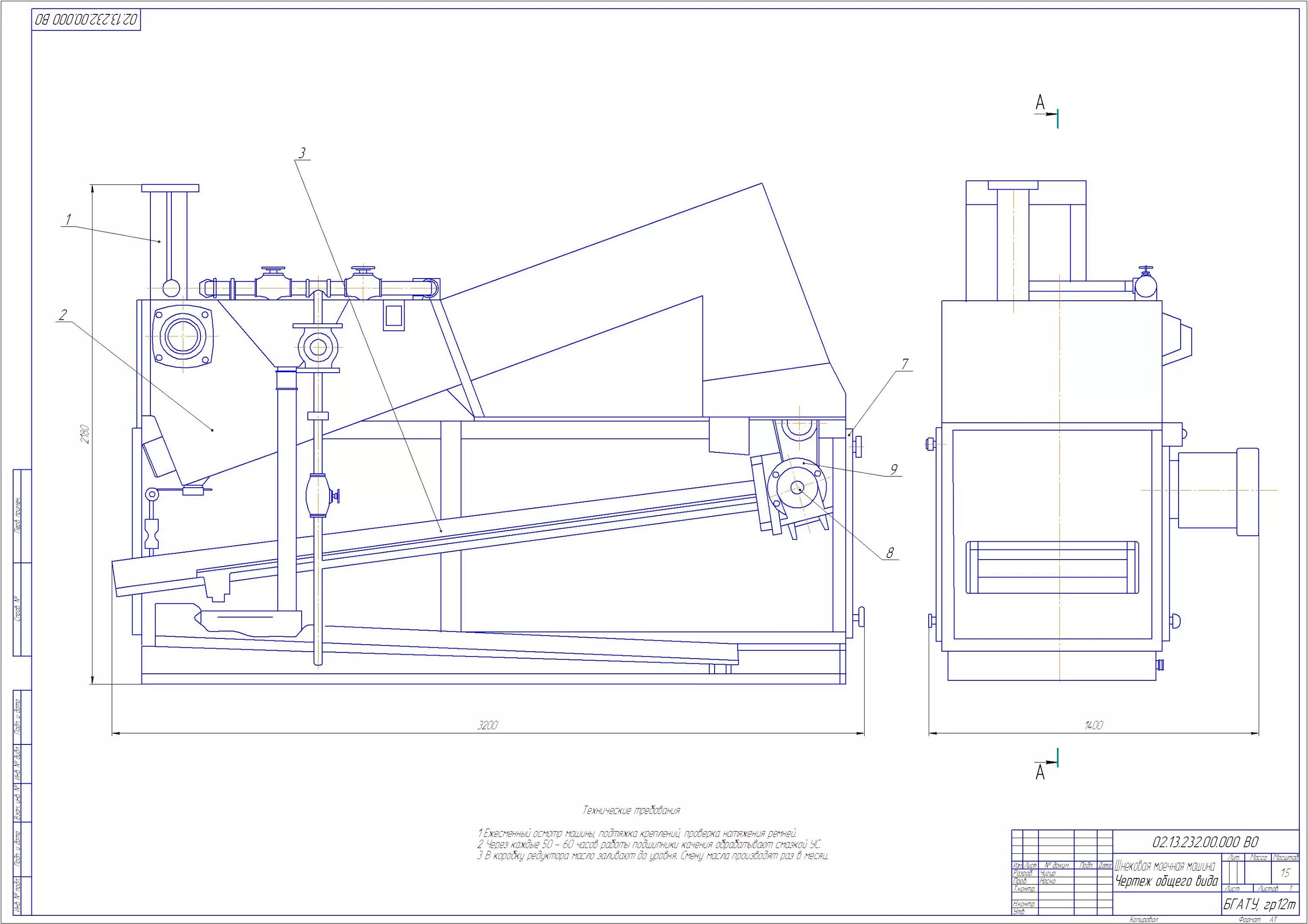Select the checker name 'Носко'
The width and height of the screenshot is (1308, 924).
pos(1048,881)
